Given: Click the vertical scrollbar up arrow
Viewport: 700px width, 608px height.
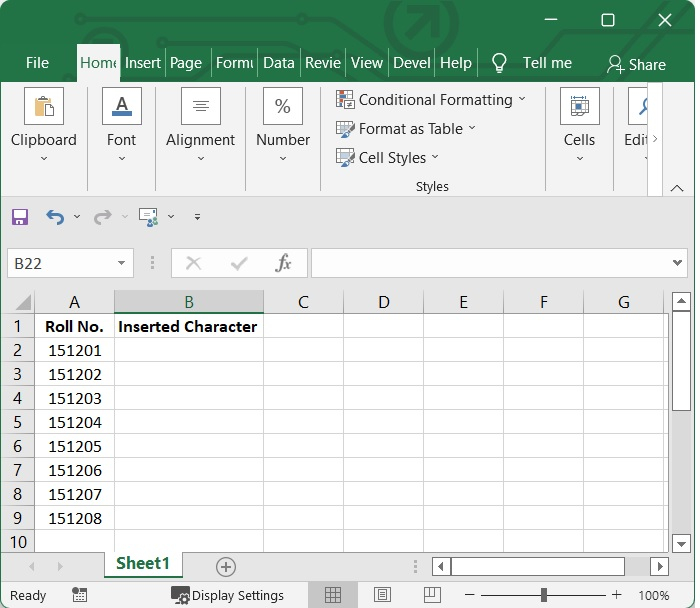Looking at the screenshot, I should click(681, 301).
